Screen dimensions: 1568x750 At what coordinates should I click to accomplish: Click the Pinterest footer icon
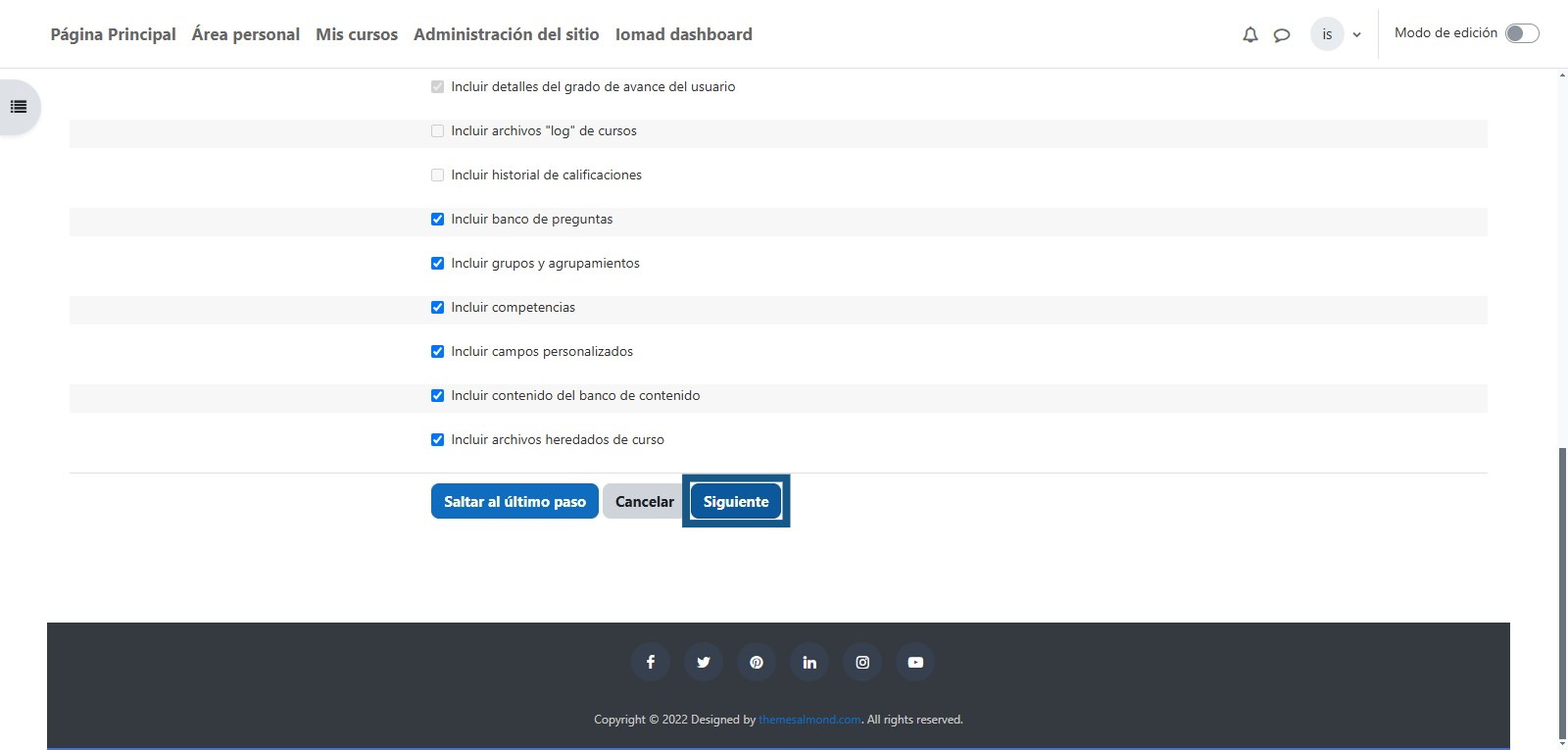(756, 662)
